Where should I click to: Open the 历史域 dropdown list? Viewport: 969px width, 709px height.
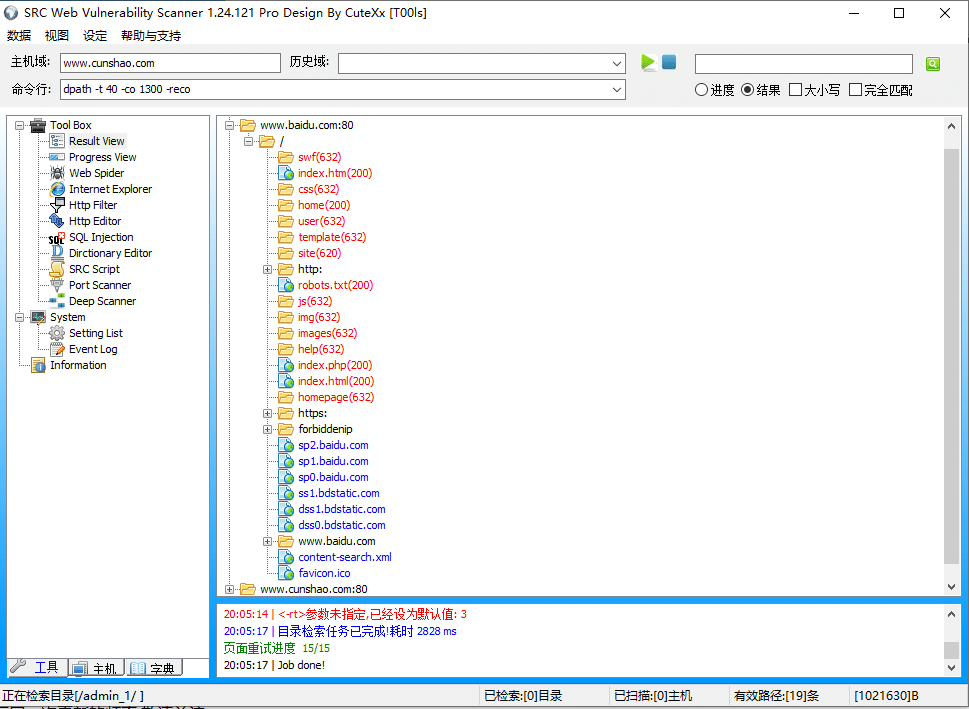click(x=617, y=64)
